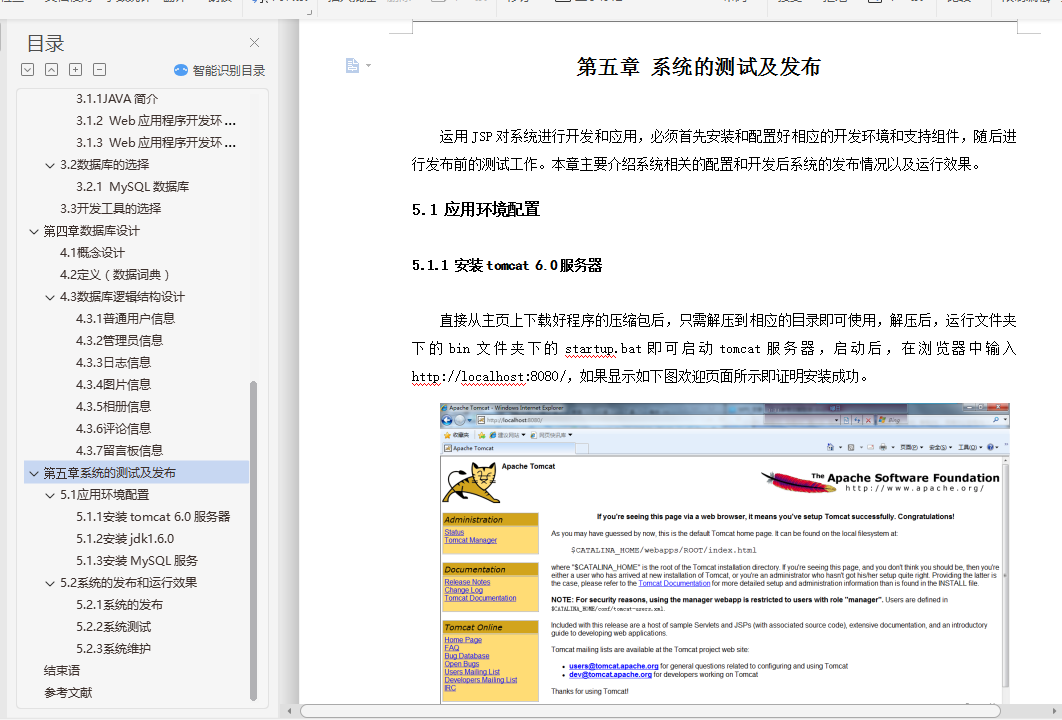The width and height of the screenshot is (1062, 720).
Task: Click the up-chevron box icon under 目录
Action: (51, 69)
